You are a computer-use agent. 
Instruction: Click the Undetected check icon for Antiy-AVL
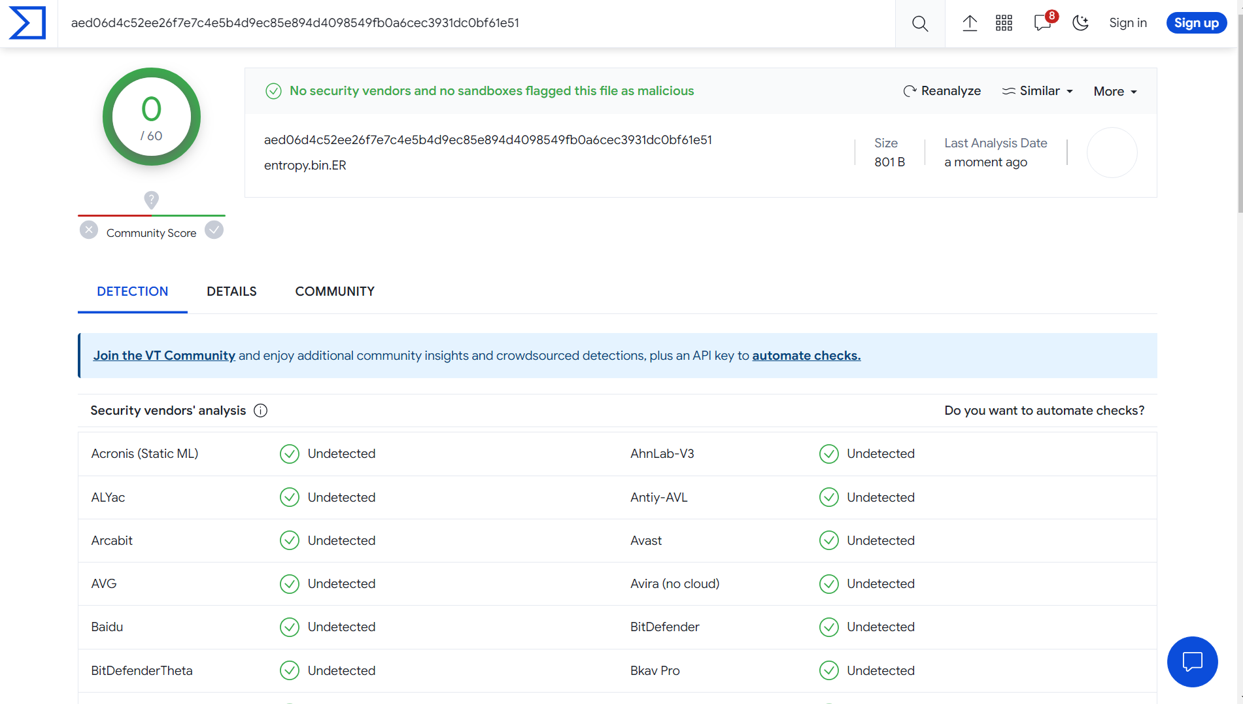[829, 497]
